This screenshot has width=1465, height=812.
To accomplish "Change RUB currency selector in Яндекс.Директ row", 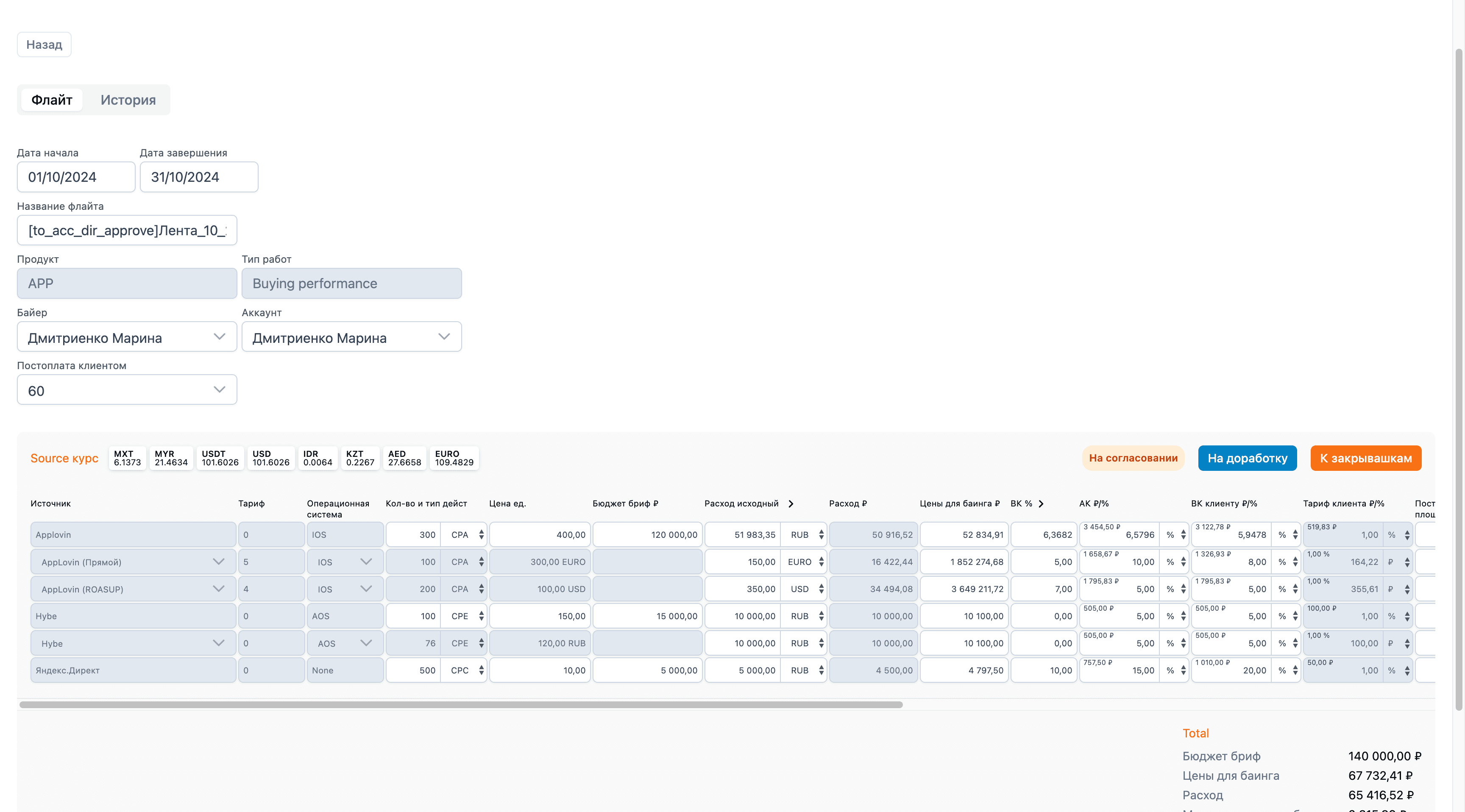I will tap(804, 670).
